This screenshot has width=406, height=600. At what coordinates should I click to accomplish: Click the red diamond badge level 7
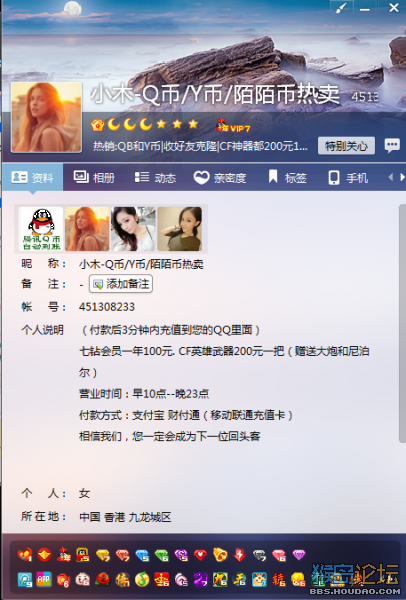122,555
